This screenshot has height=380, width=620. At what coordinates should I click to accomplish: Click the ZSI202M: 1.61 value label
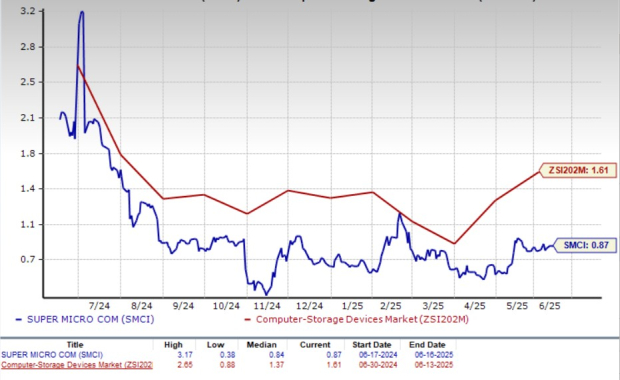tap(578, 170)
